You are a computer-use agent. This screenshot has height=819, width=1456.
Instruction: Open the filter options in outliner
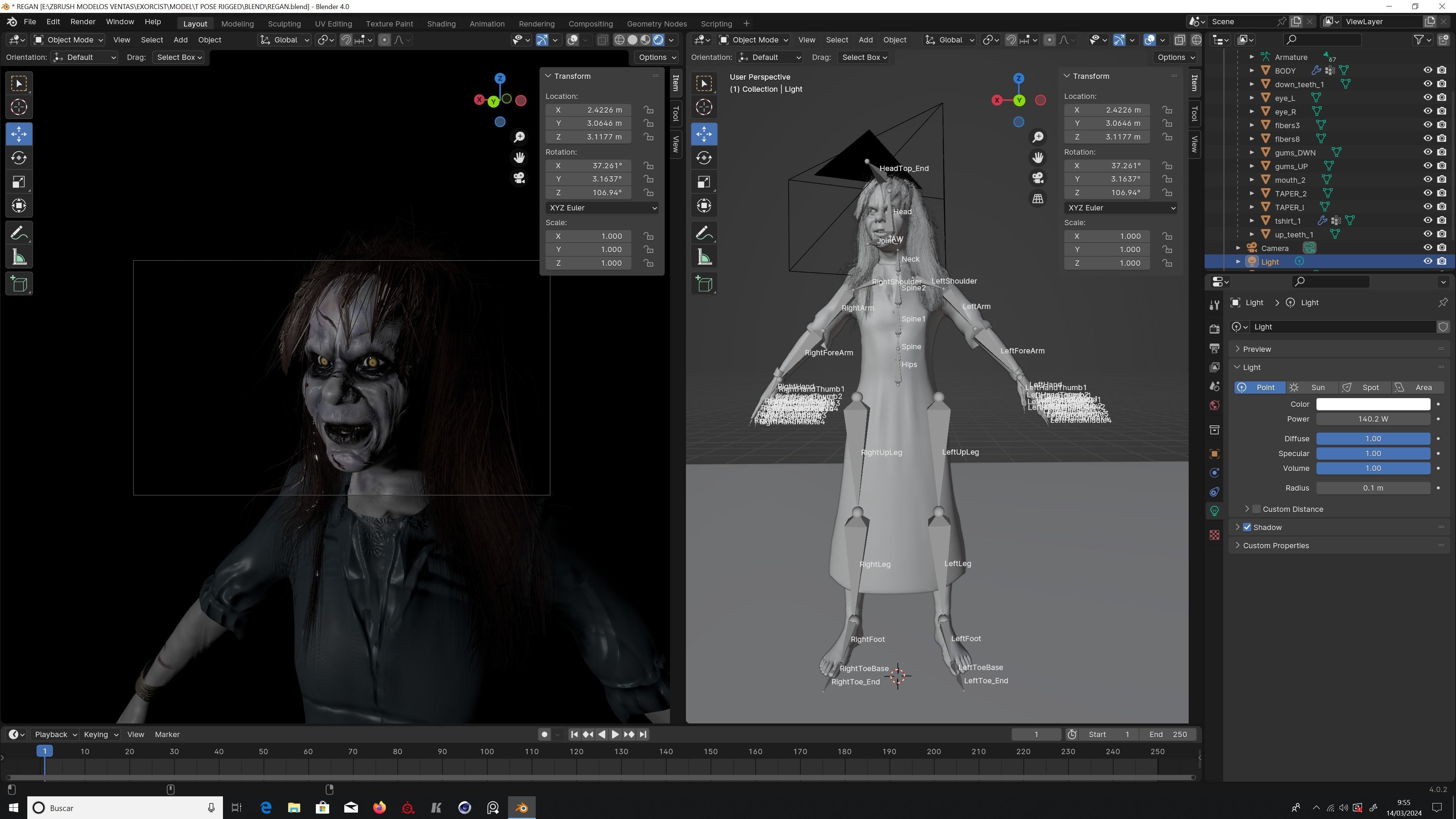[1422, 39]
